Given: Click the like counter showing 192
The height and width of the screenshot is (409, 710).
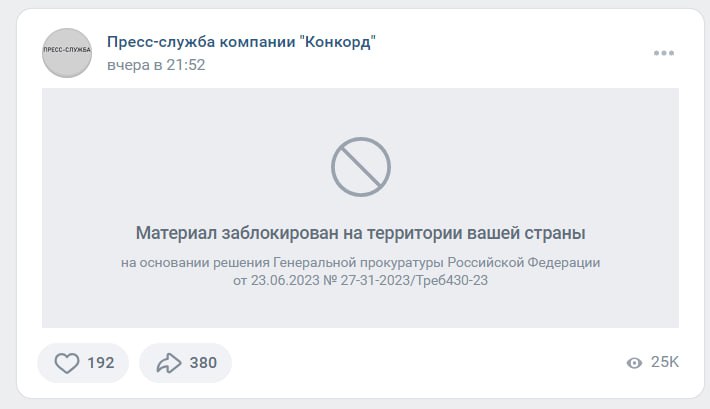Looking at the screenshot, I should tap(101, 363).
